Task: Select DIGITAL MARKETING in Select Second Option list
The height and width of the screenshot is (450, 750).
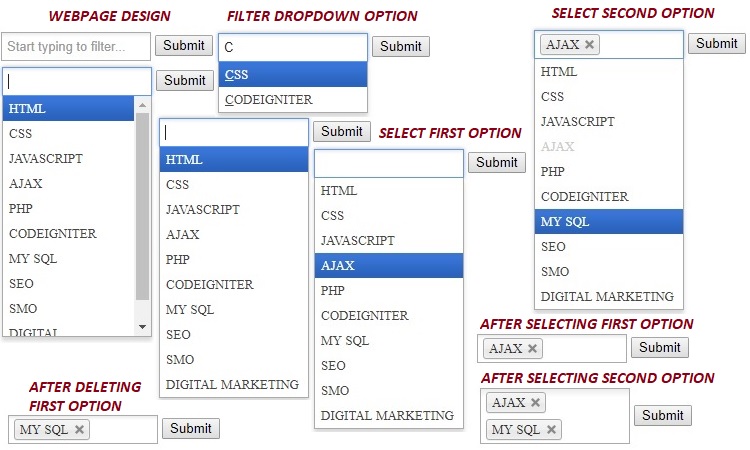Action: (x=607, y=297)
